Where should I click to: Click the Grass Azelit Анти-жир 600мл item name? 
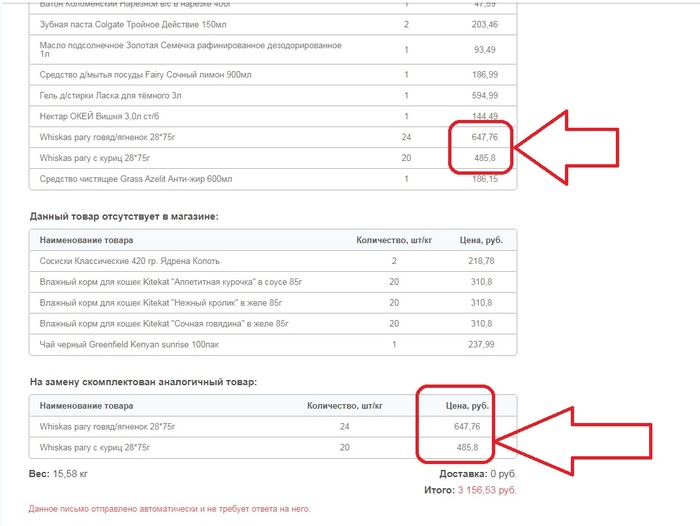(136, 179)
